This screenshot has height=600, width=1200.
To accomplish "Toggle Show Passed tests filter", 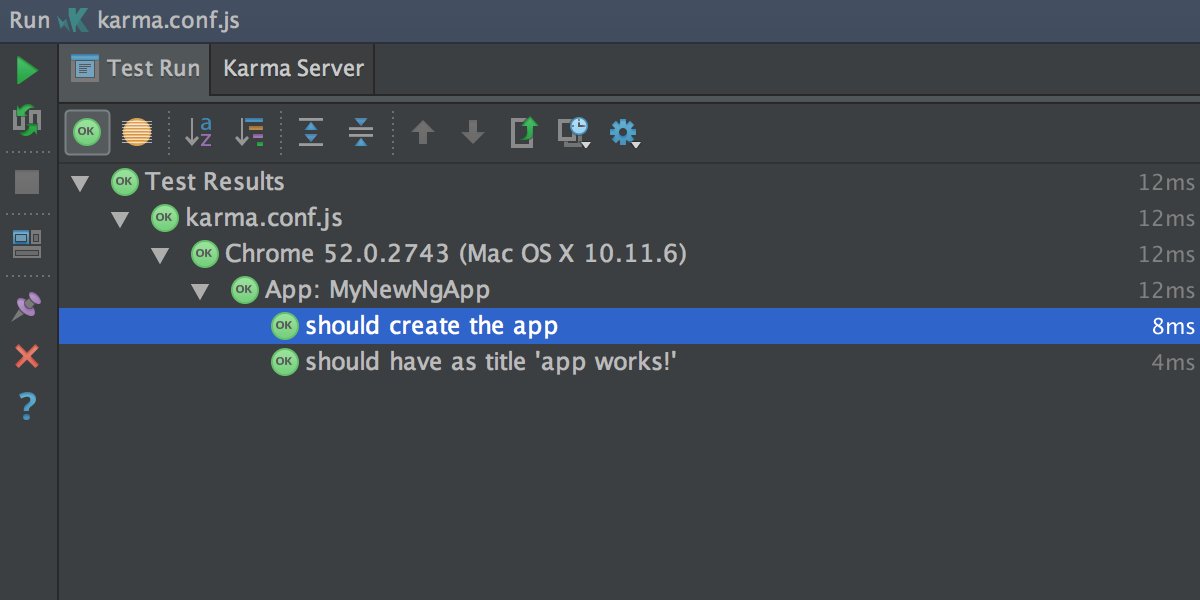I will (x=88, y=131).
